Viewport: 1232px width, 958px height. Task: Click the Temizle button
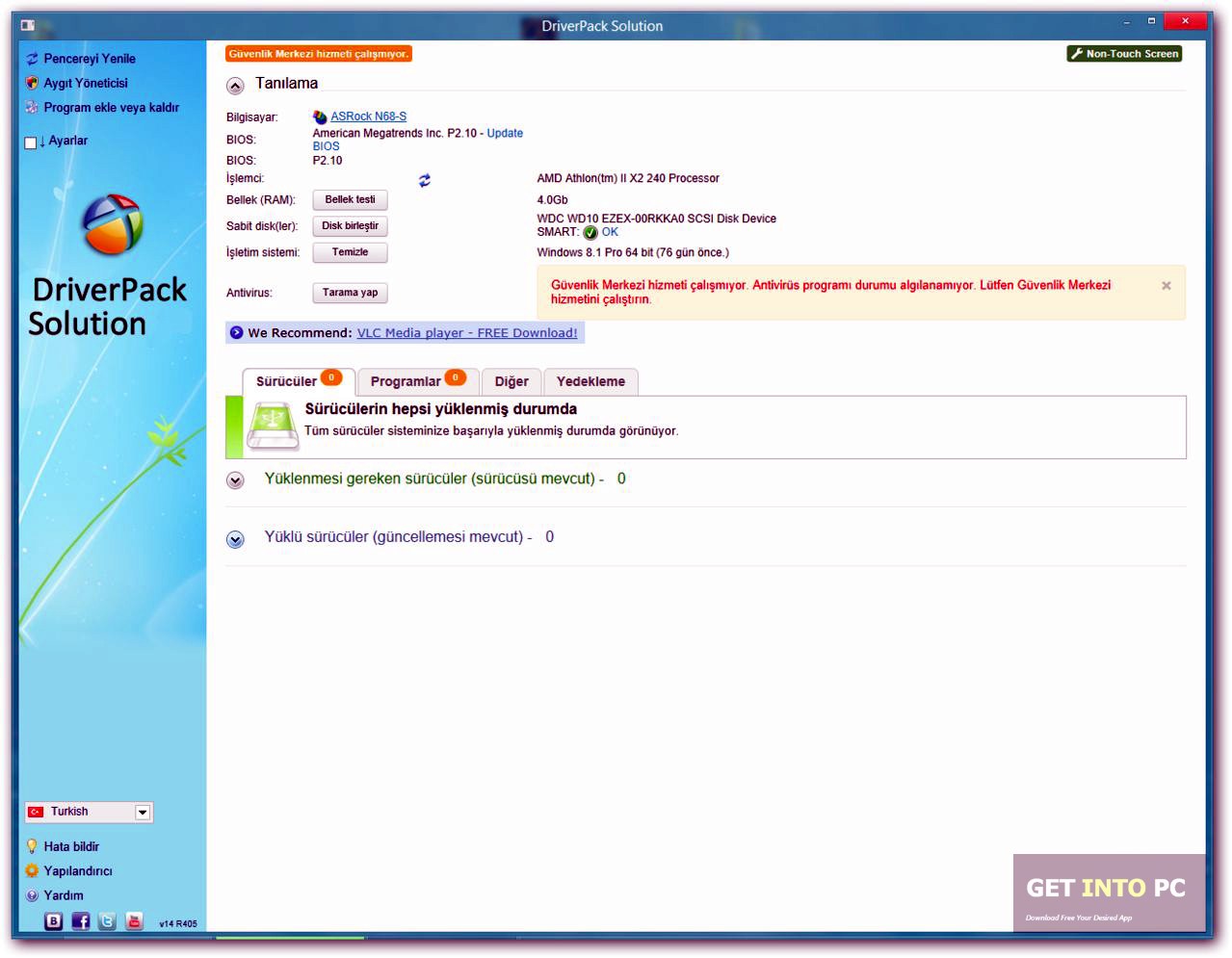point(350,252)
